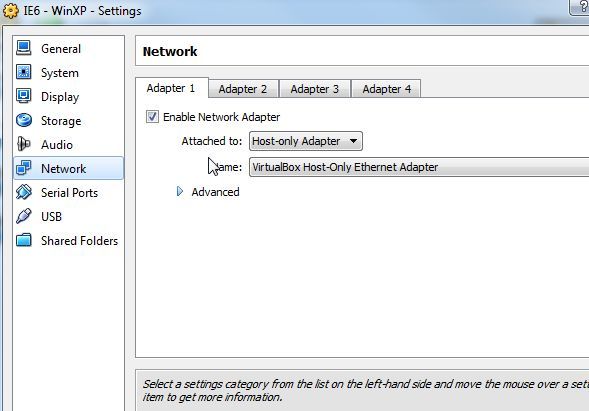Click the settings gear icon in title bar

click(10, 11)
